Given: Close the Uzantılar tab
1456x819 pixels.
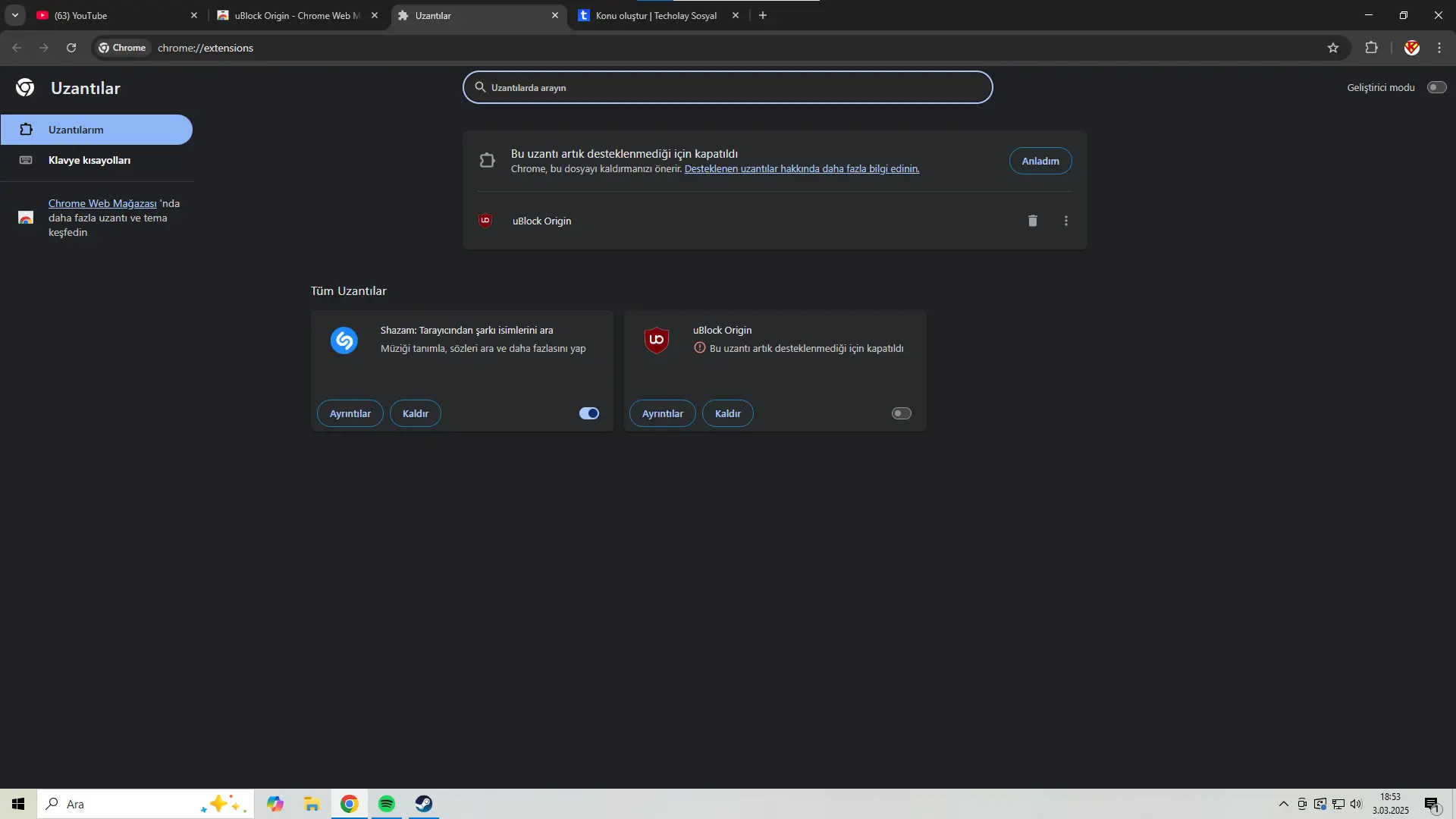Looking at the screenshot, I should point(555,15).
